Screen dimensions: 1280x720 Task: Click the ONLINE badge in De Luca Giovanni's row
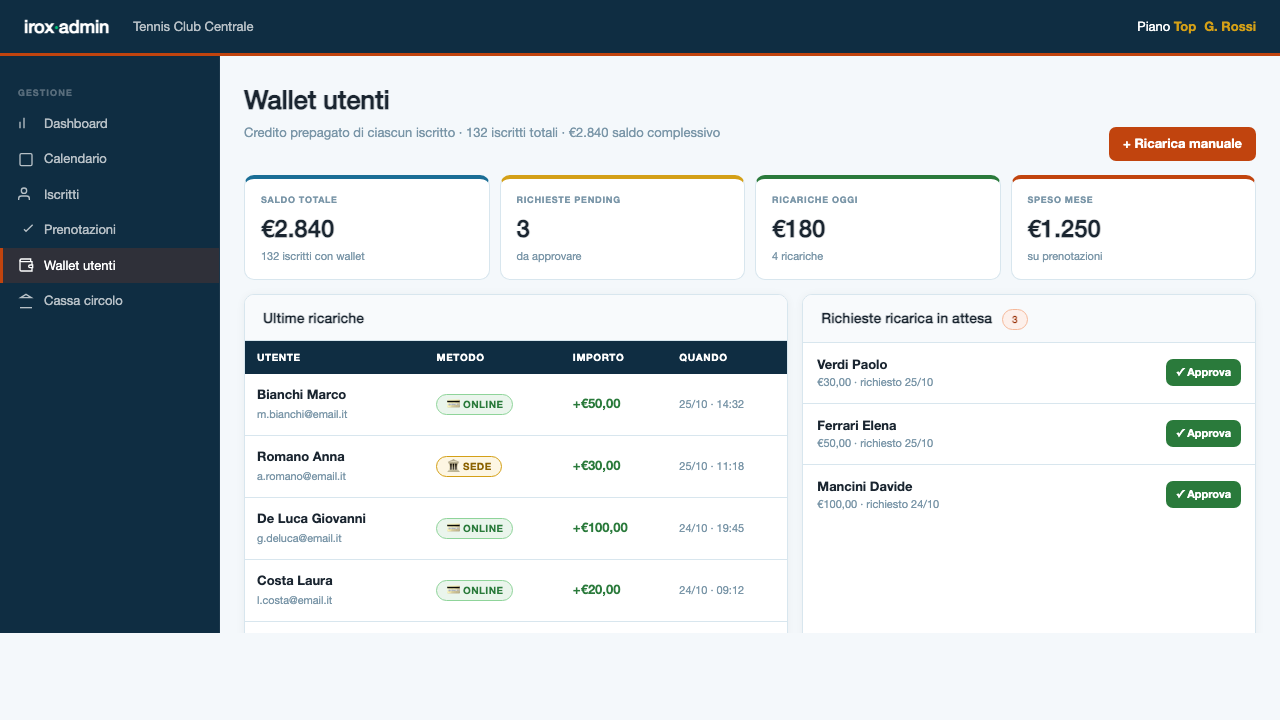point(474,528)
